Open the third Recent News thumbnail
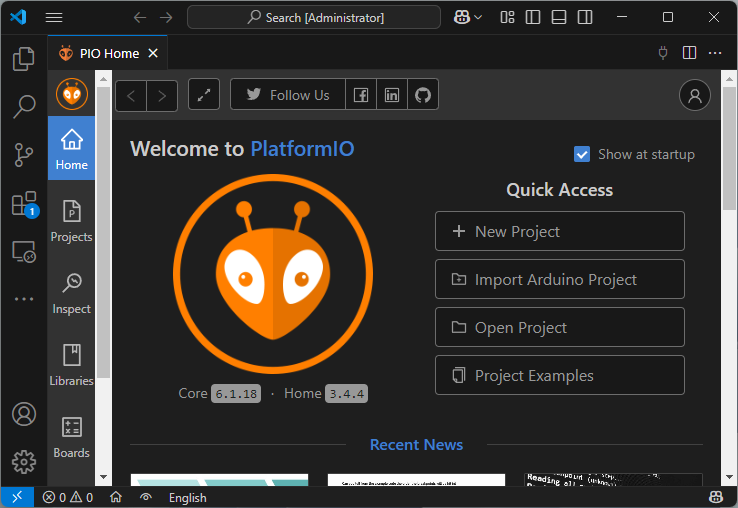Screen dimensions: 738x508 pos(613,480)
